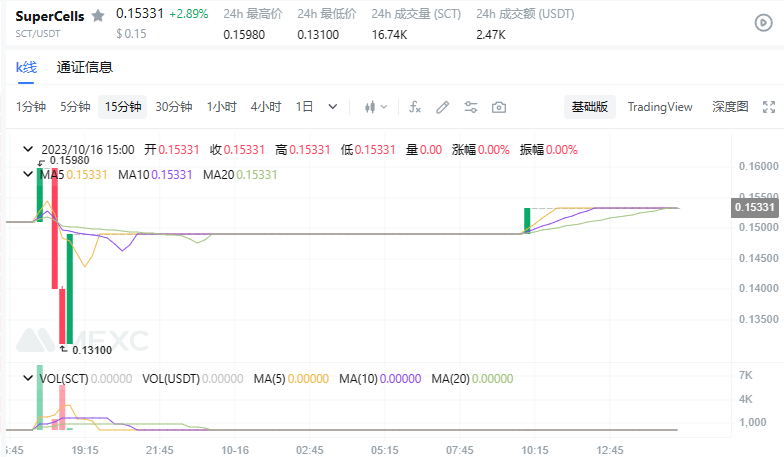Select the pencil drawing tool

tap(442, 107)
